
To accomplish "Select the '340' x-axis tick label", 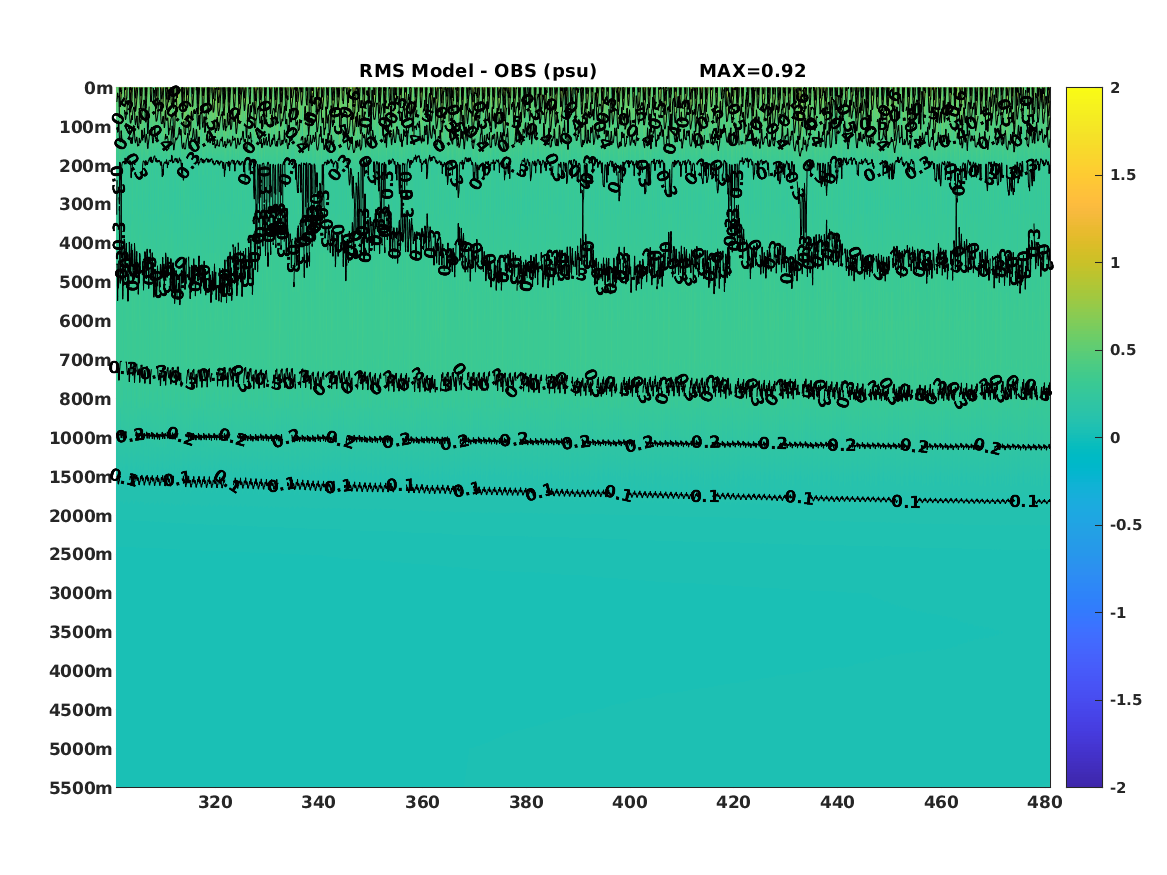I will 319,802.
